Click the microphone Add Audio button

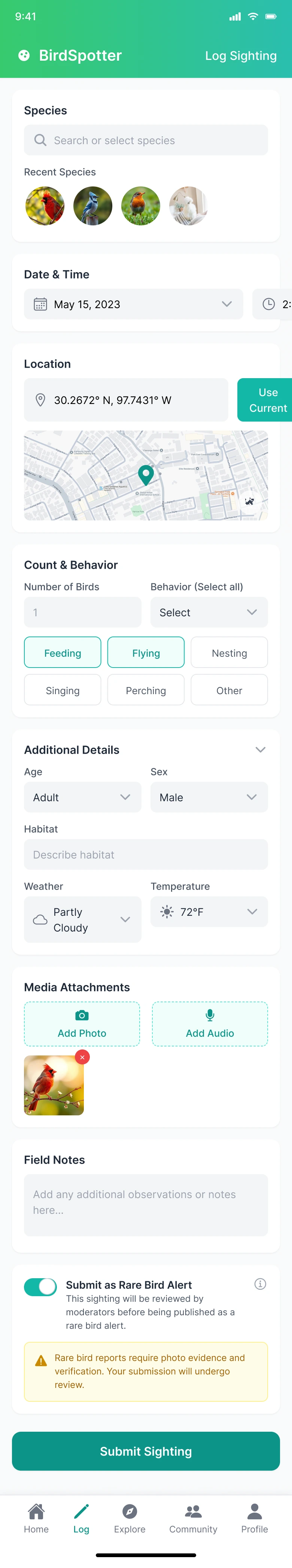click(210, 1024)
